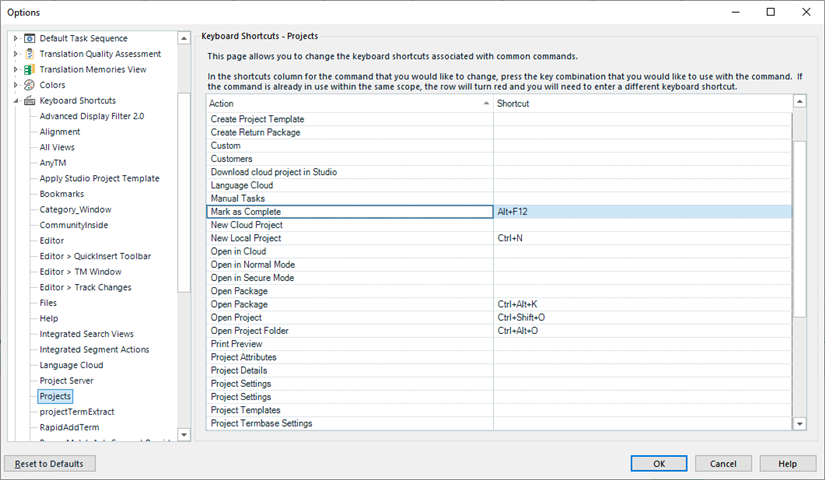This screenshot has width=825, height=480.
Task: Select the CommunityInside tree item
Action: (74, 225)
